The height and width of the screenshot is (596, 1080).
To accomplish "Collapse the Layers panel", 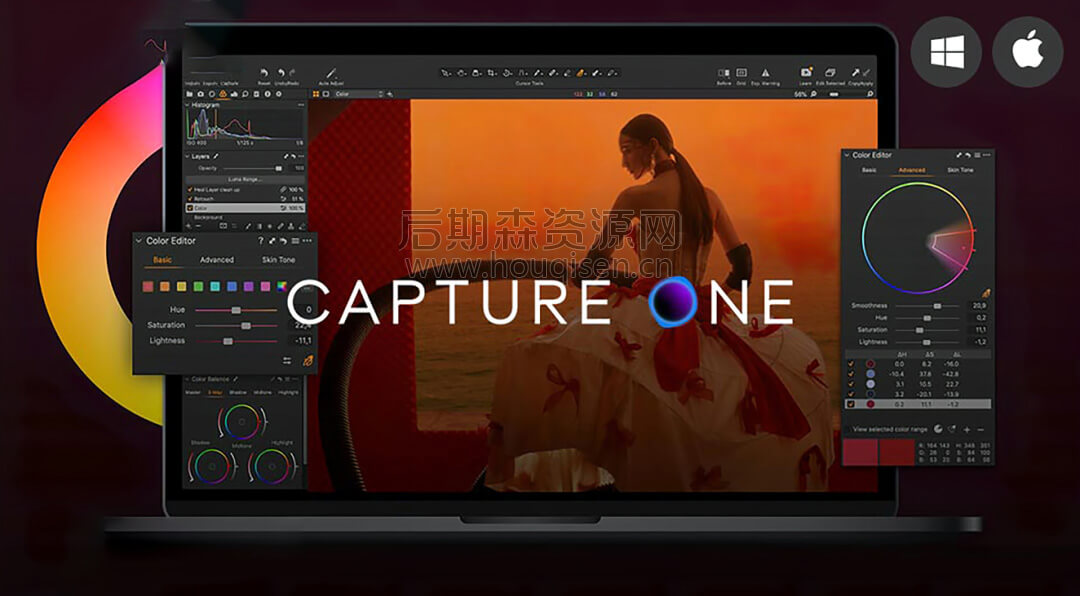I will pos(187,156).
